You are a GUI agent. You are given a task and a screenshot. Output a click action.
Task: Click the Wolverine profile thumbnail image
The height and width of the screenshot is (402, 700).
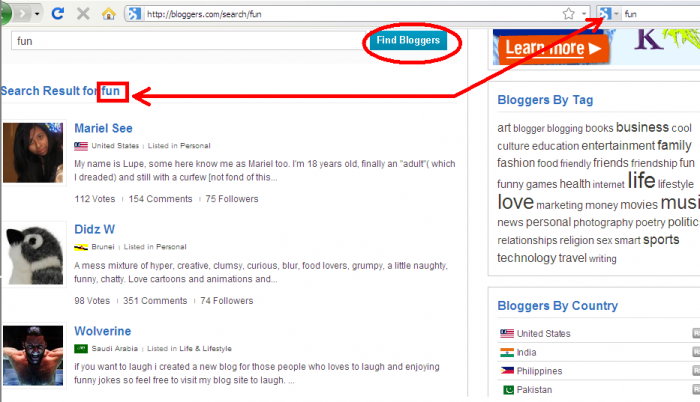point(33,356)
